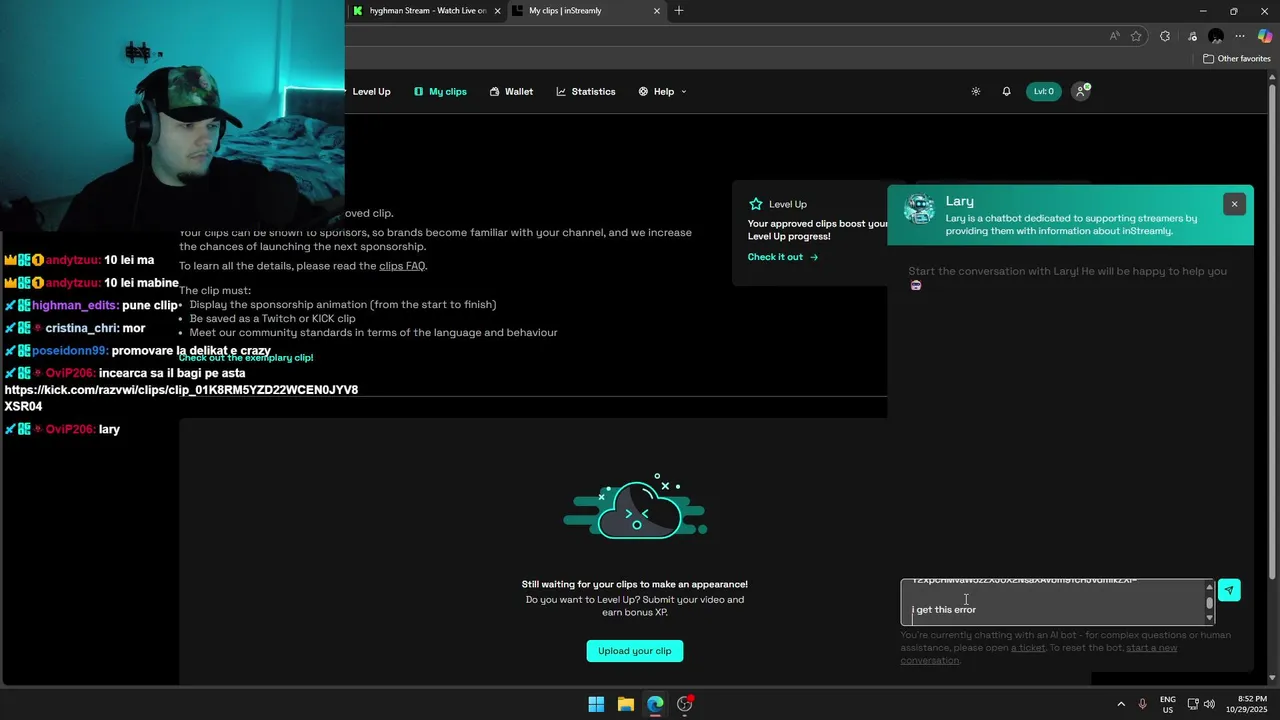Image resolution: width=1280 pixels, height=720 pixels.
Task: Open the Statistics section
Action: pyautogui.click(x=586, y=91)
